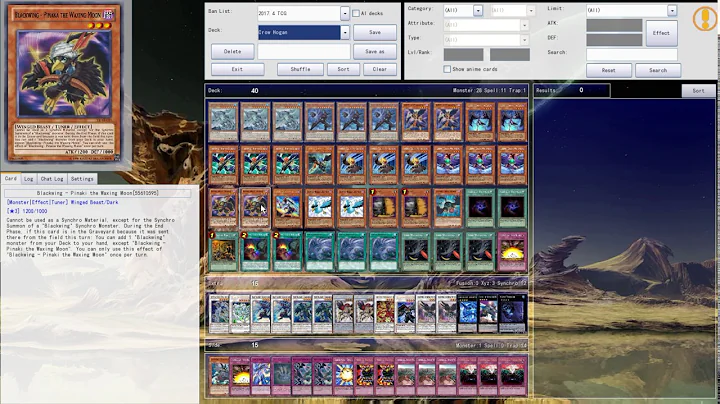Select the sunburst trap card in side deck
The height and width of the screenshot is (404, 720).
coord(240,376)
